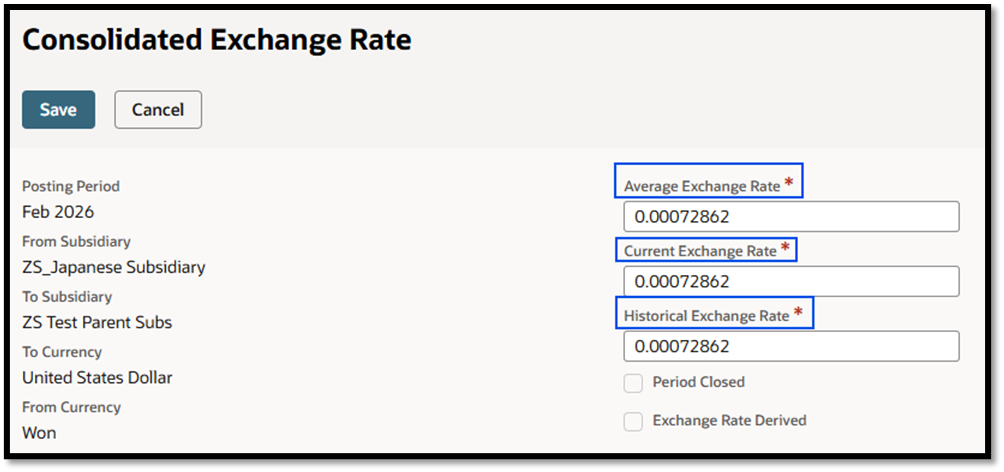The image size is (1004, 472).
Task: Click inside the Current Exchange Rate field
Action: click(x=790, y=281)
